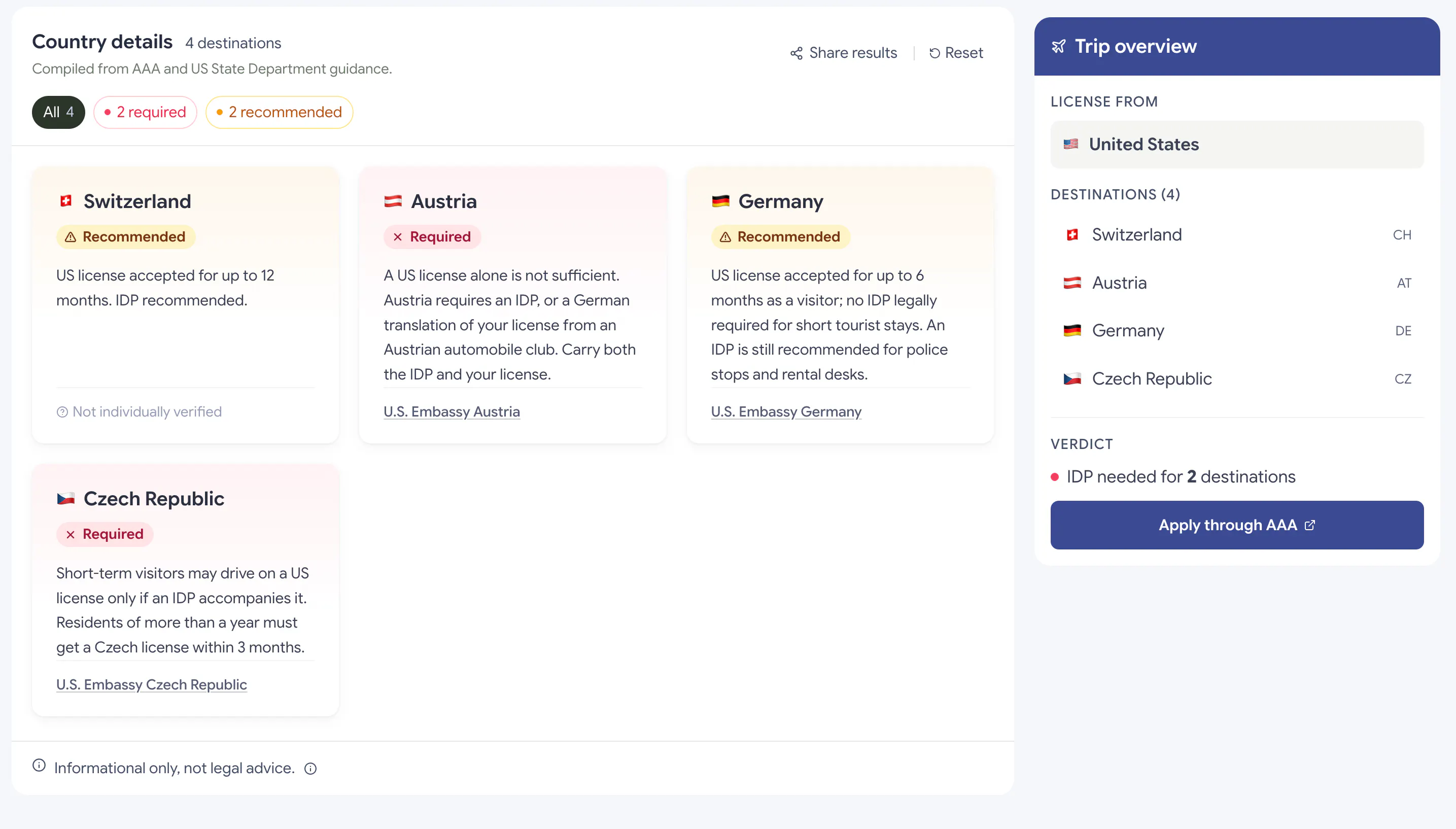Click the Czech Republic flag in the country card

[66, 499]
